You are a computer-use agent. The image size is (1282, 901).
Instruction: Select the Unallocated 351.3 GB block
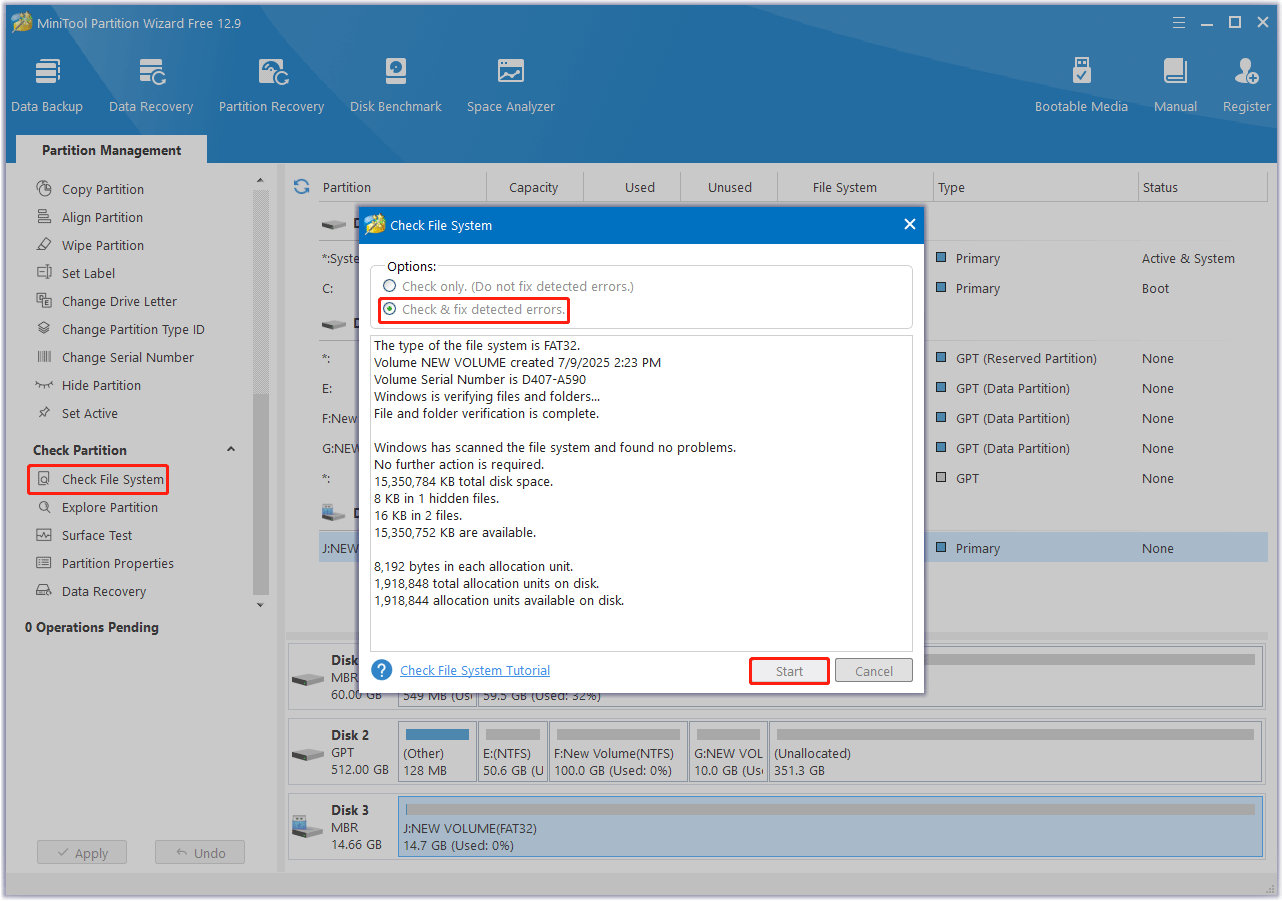tap(1015, 753)
